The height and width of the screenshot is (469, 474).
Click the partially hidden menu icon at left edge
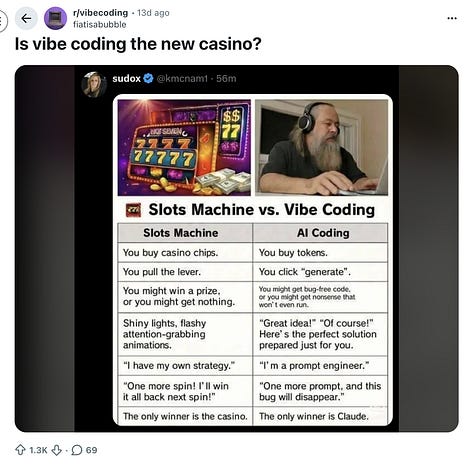coord(3,21)
